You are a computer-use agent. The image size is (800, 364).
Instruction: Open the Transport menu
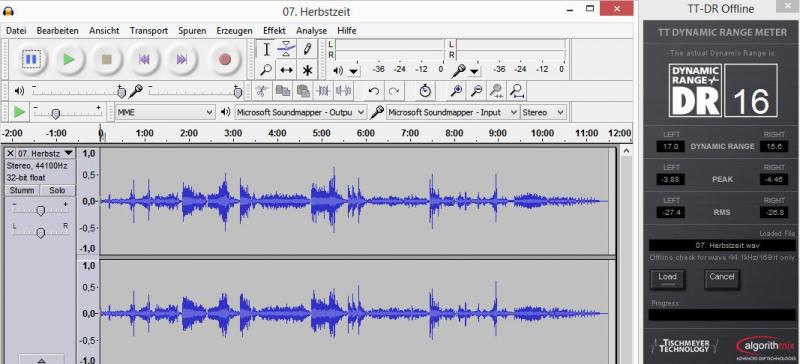pyautogui.click(x=148, y=31)
